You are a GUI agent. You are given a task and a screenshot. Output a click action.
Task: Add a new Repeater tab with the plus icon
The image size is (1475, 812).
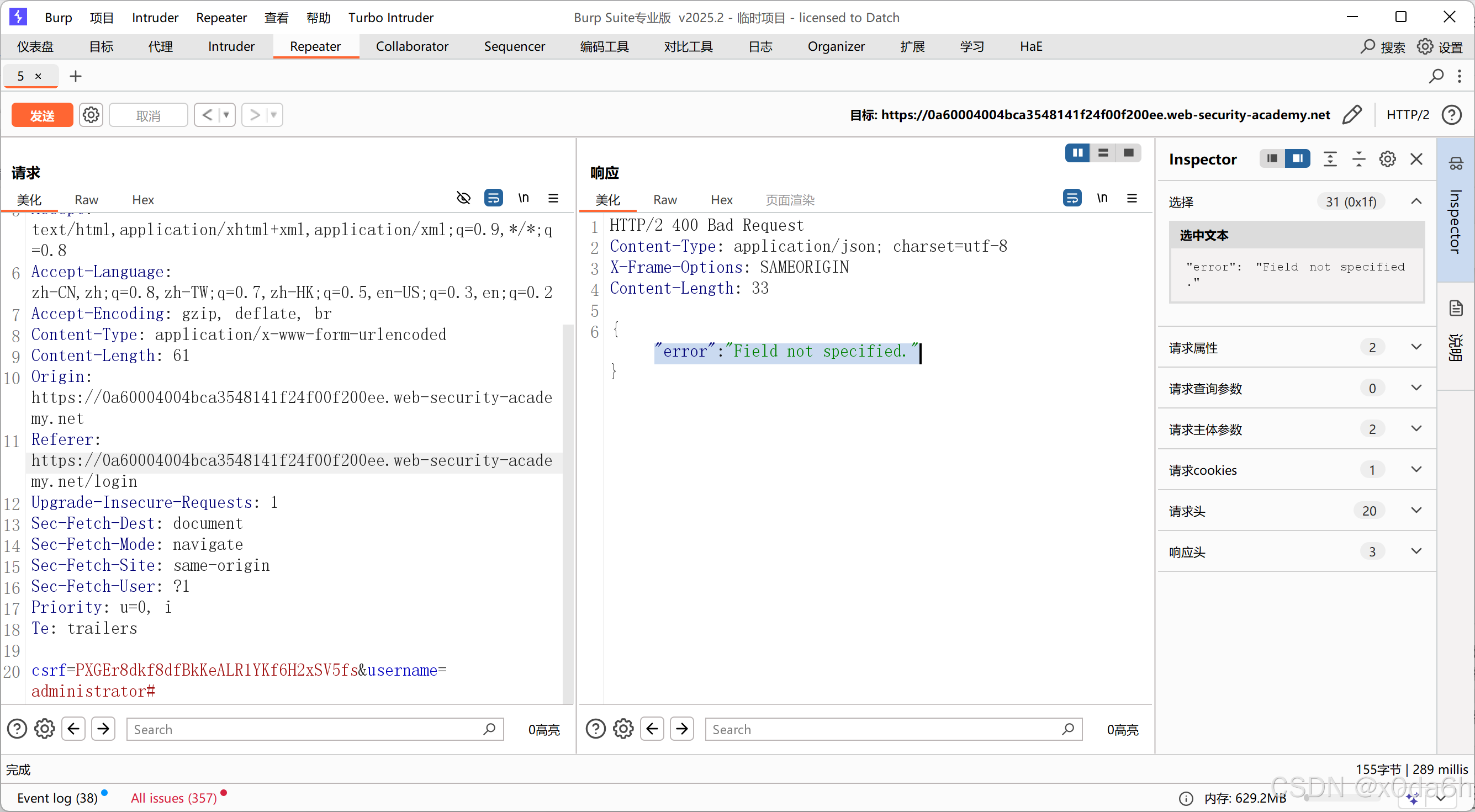pyautogui.click(x=75, y=76)
